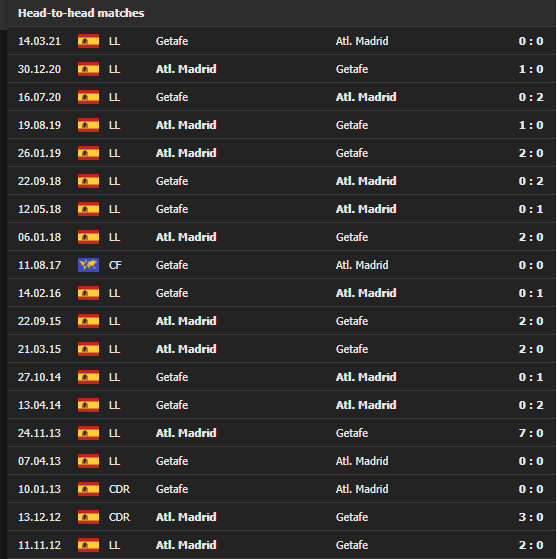The width and height of the screenshot is (557, 559).
Task: Select away team Atl. Madrid on 27.10.14 row
Action: pyautogui.click(x=366, y=377)
